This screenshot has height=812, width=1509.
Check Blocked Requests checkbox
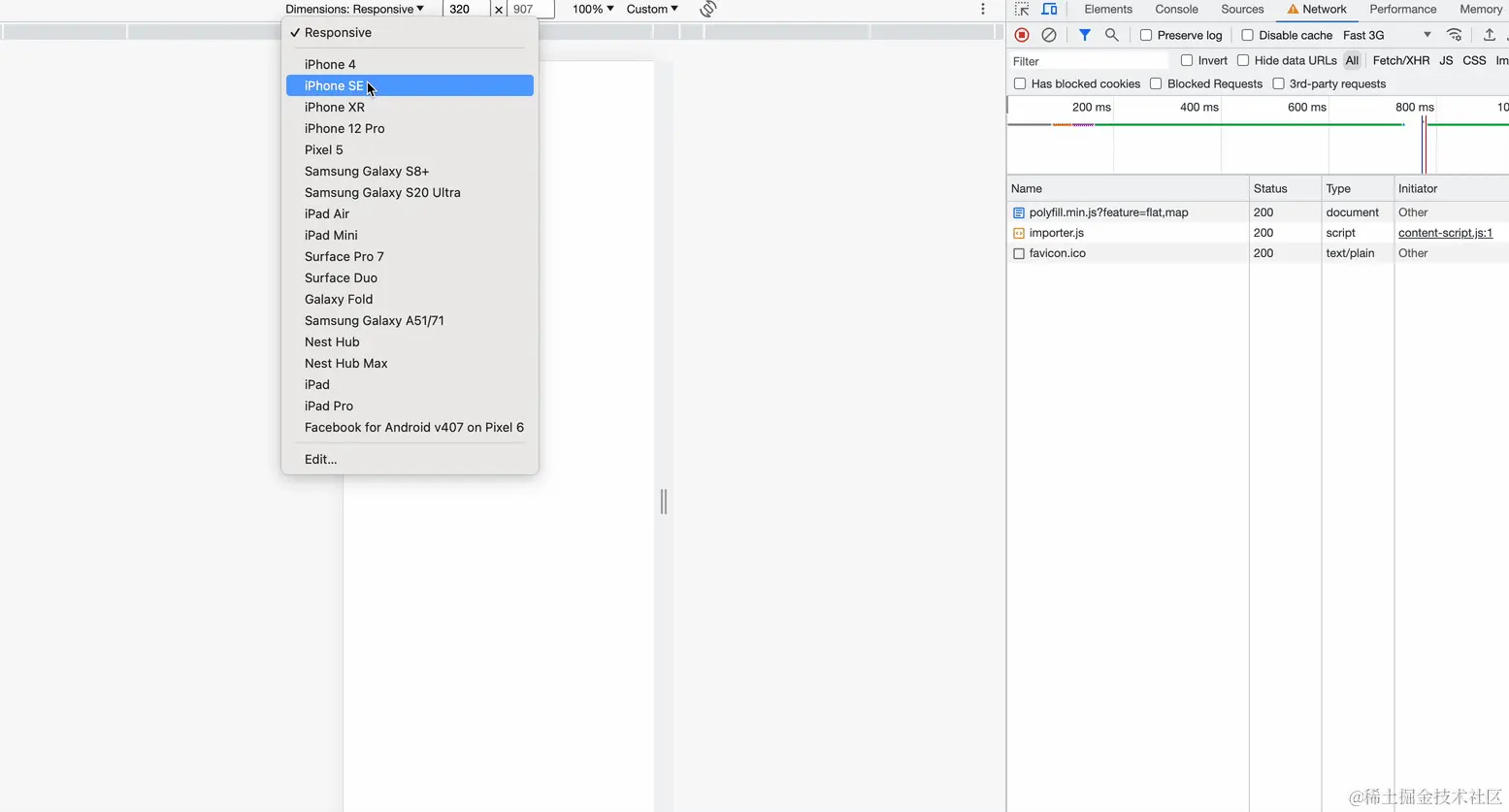coord(1156,83)
